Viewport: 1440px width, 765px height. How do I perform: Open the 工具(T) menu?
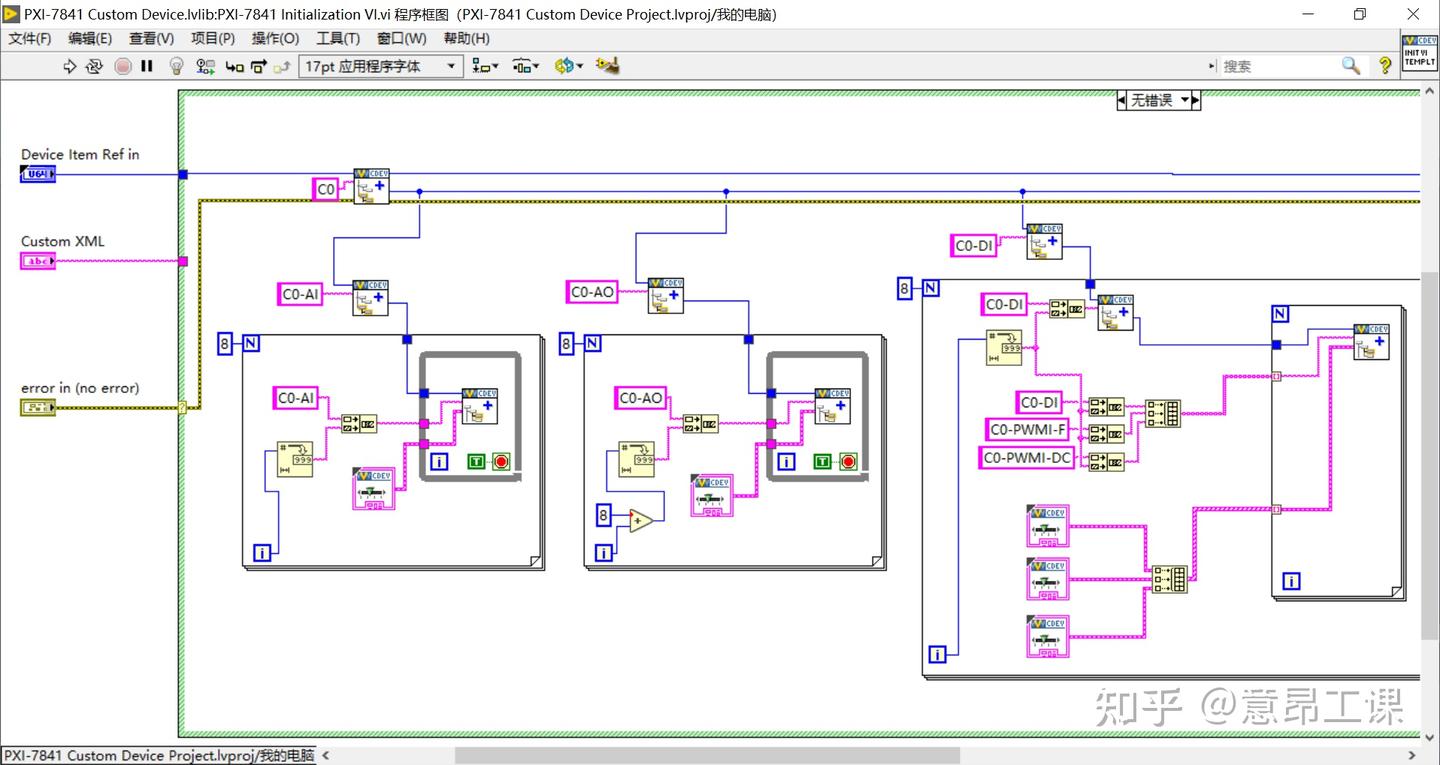338,38
